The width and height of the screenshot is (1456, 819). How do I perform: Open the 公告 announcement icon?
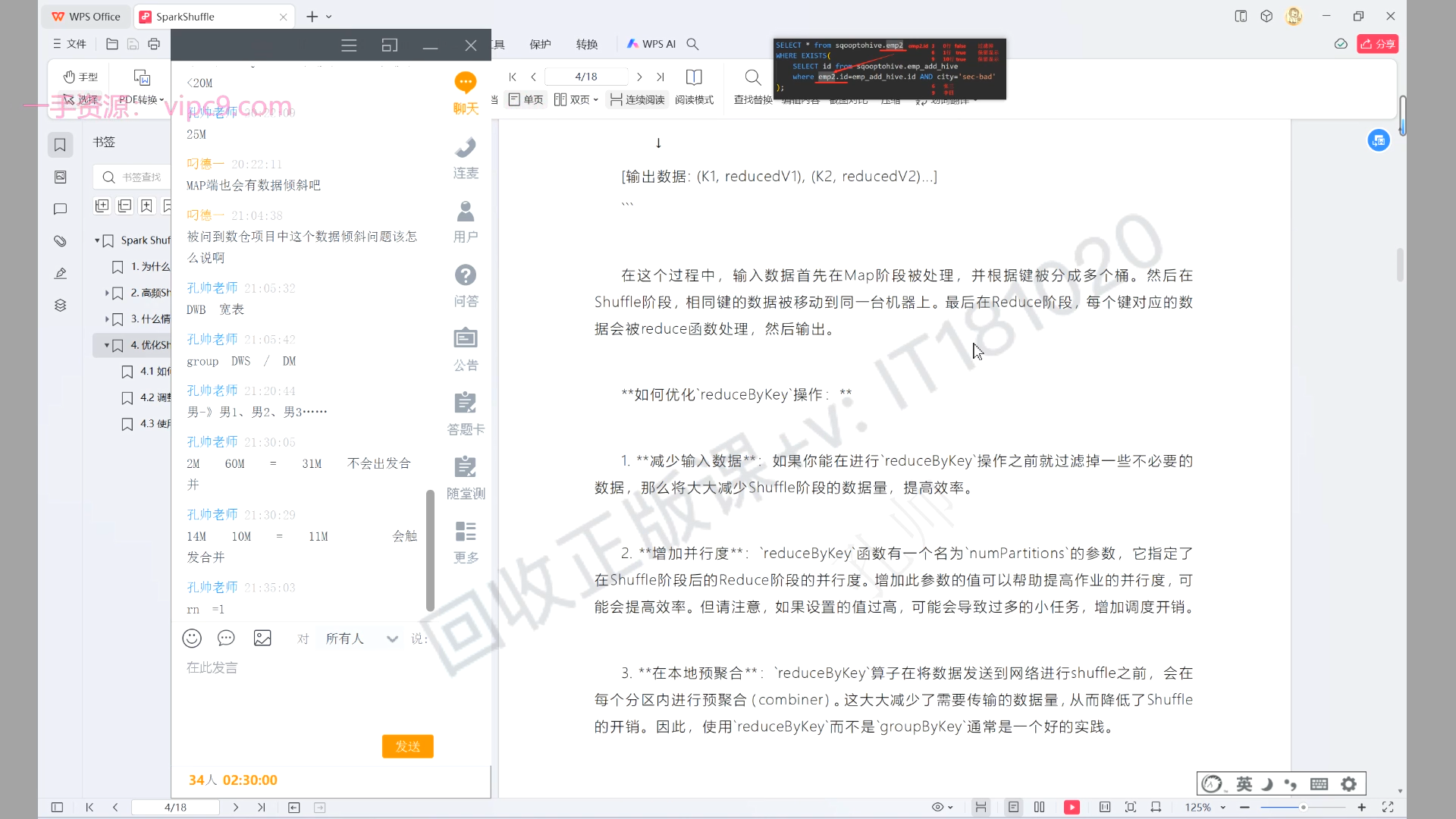(x=466, y=339)
